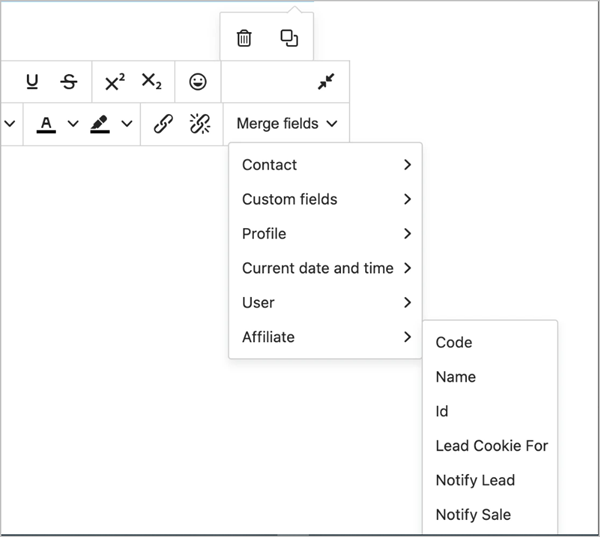The height and width of the screenshot is (537, 600).
Task: Open the Merge fields dropdown
Action: 287,124
